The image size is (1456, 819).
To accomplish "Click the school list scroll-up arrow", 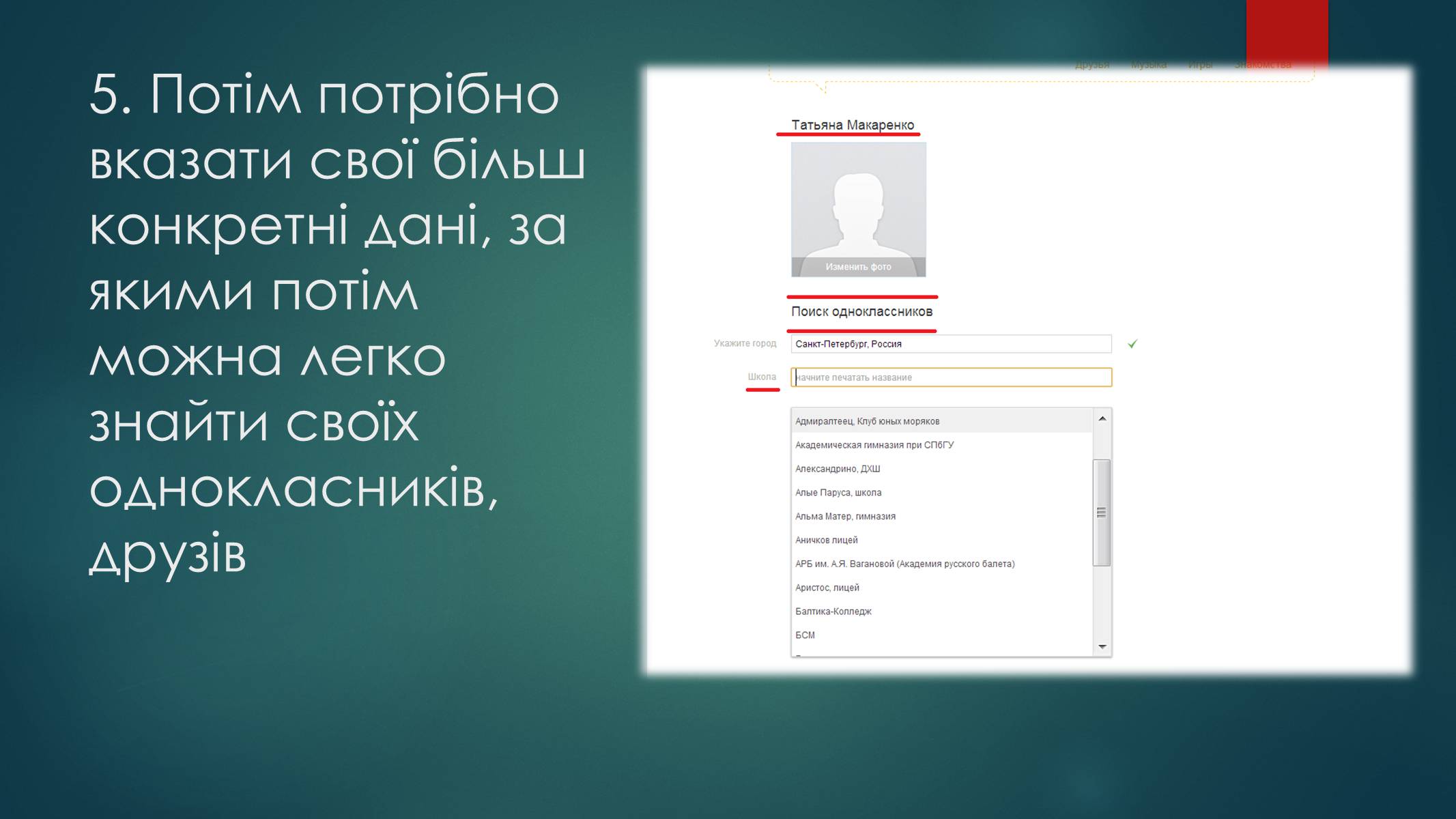I will pyautogui.click(x=1102, y=418).
